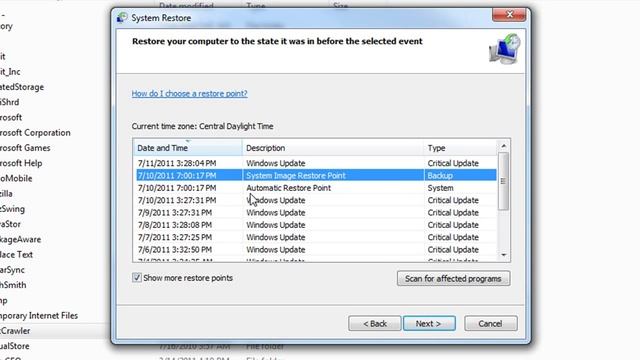Select the VirtualStore folder in Explorer window

(x=15, y=346)
